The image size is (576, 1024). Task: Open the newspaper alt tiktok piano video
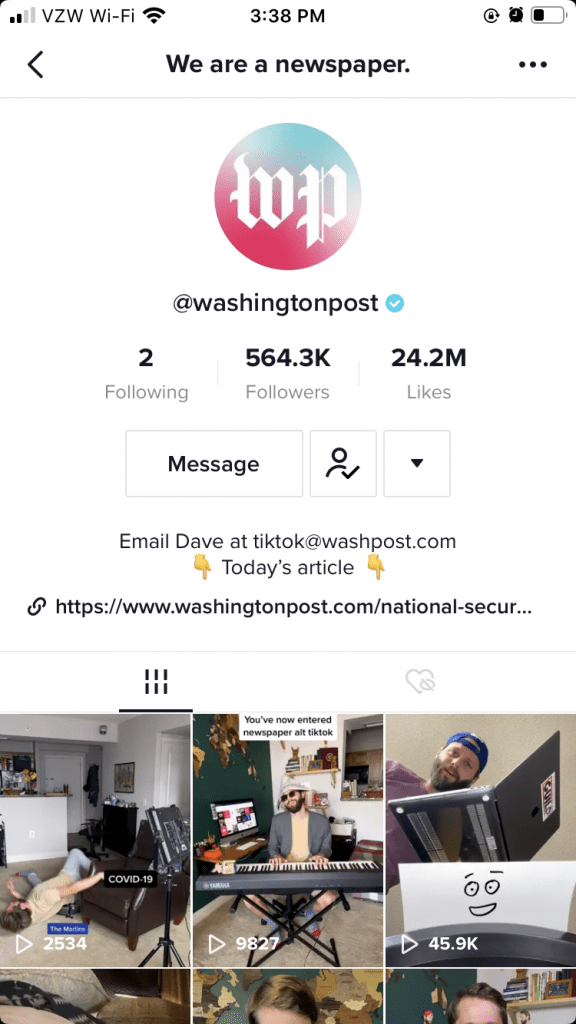pos(287,840)
